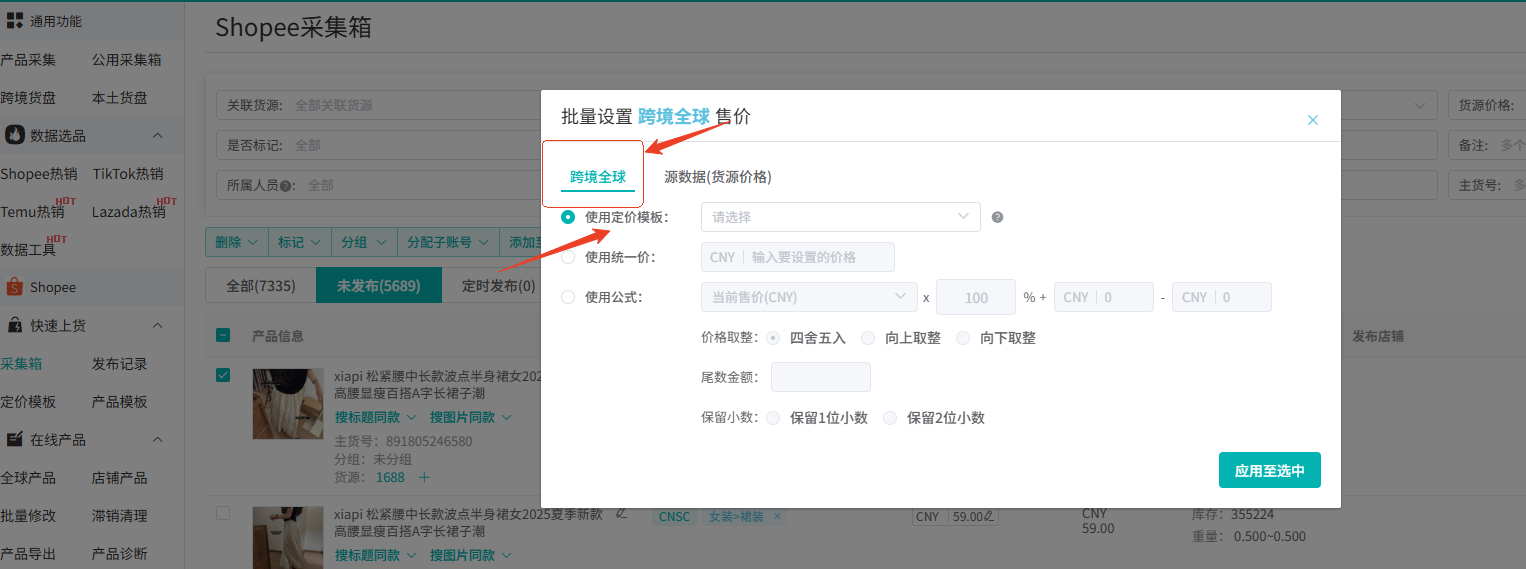Screen dimensions: 1526x569
Task: Click the 应用至选中 button
Action: point(1270,470)
